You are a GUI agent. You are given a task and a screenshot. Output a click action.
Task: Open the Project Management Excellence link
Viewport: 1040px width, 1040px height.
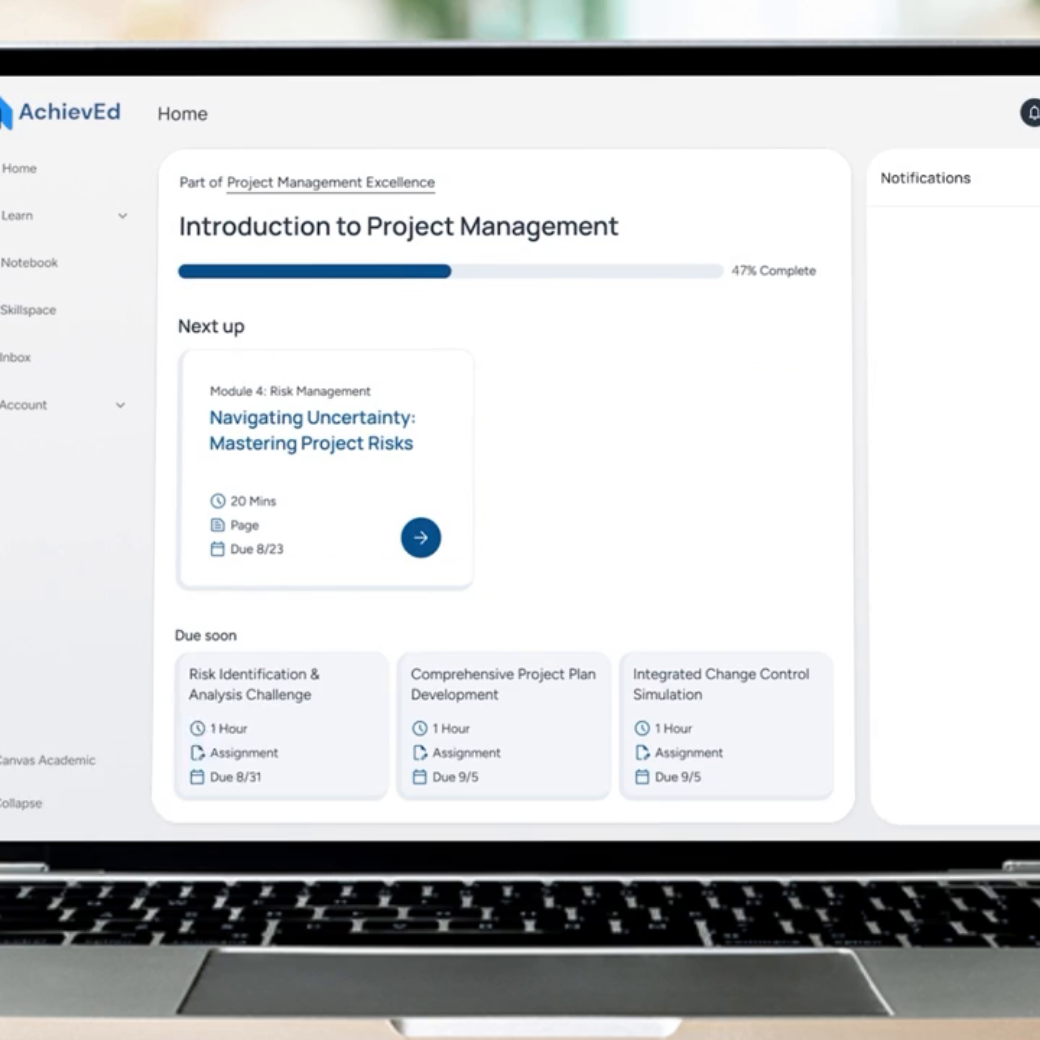click(x=330, y=182)
